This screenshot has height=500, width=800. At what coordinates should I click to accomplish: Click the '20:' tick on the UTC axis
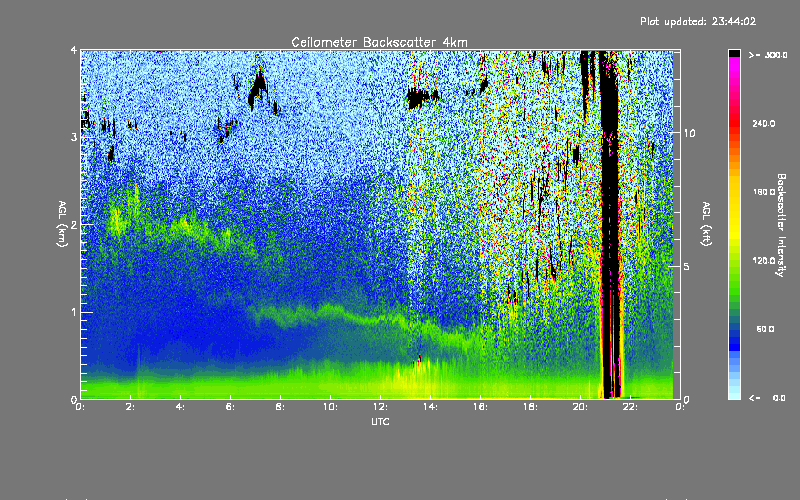coord(580,407)
